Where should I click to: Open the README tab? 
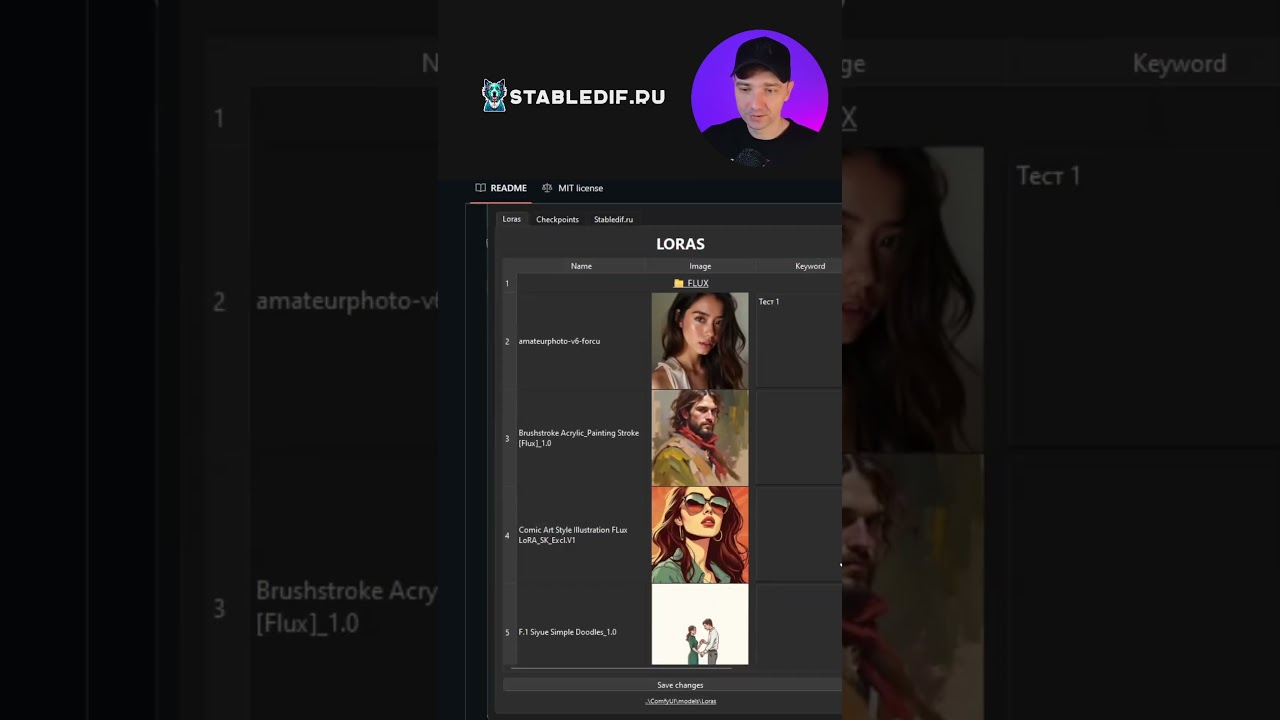[x=501, y=188]
